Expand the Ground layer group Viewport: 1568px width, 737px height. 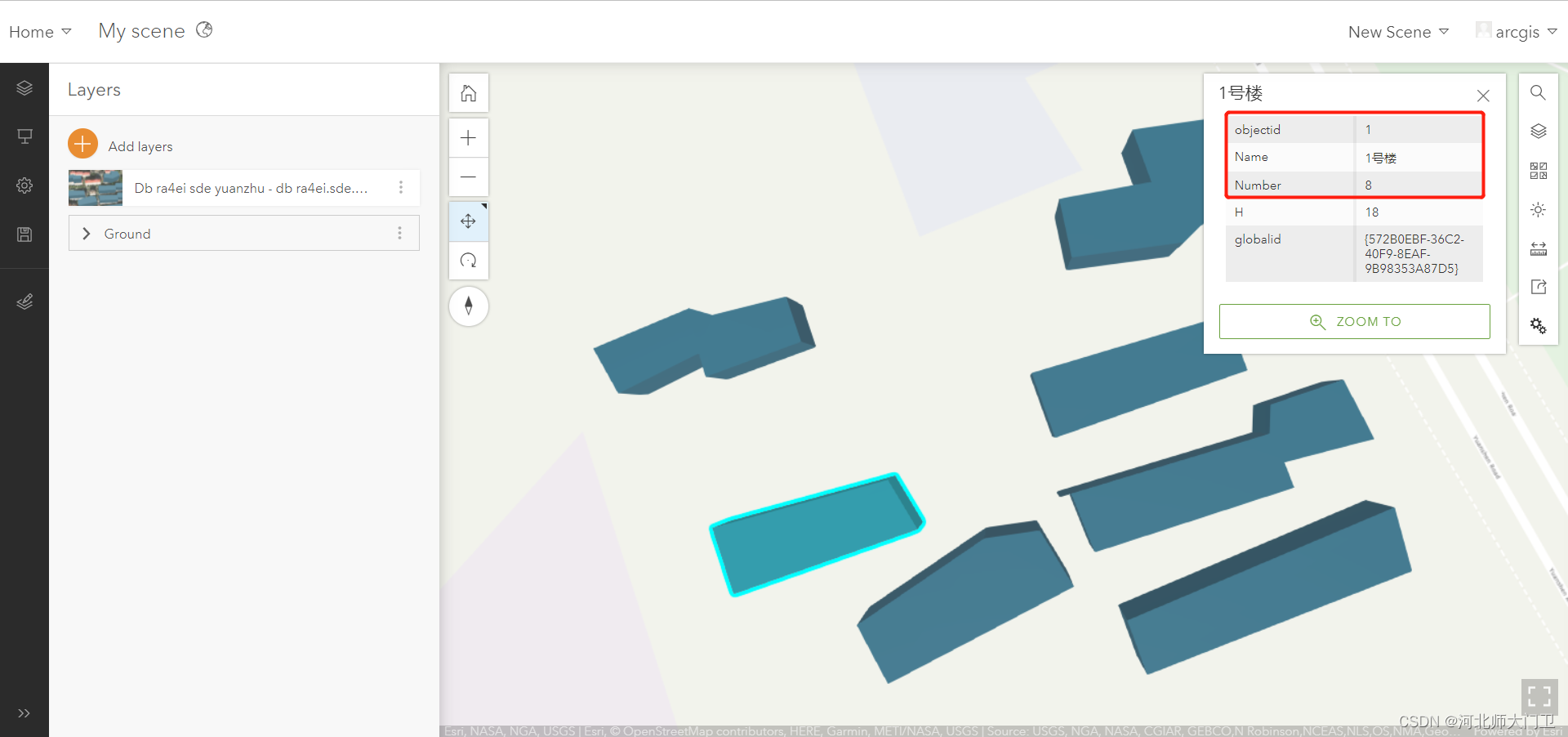point(87,234)
